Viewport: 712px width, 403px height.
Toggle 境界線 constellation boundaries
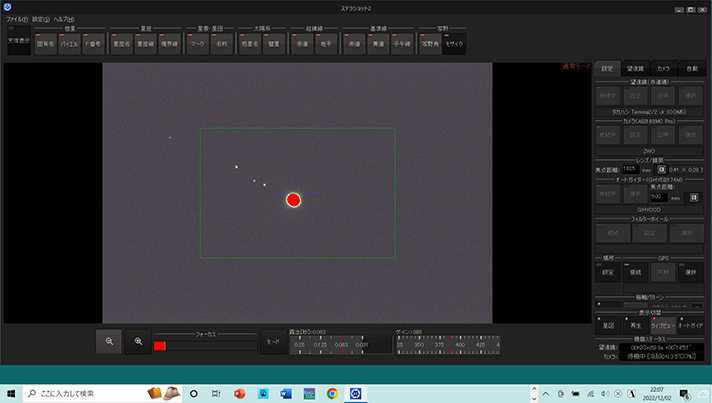tap(170, 44)
